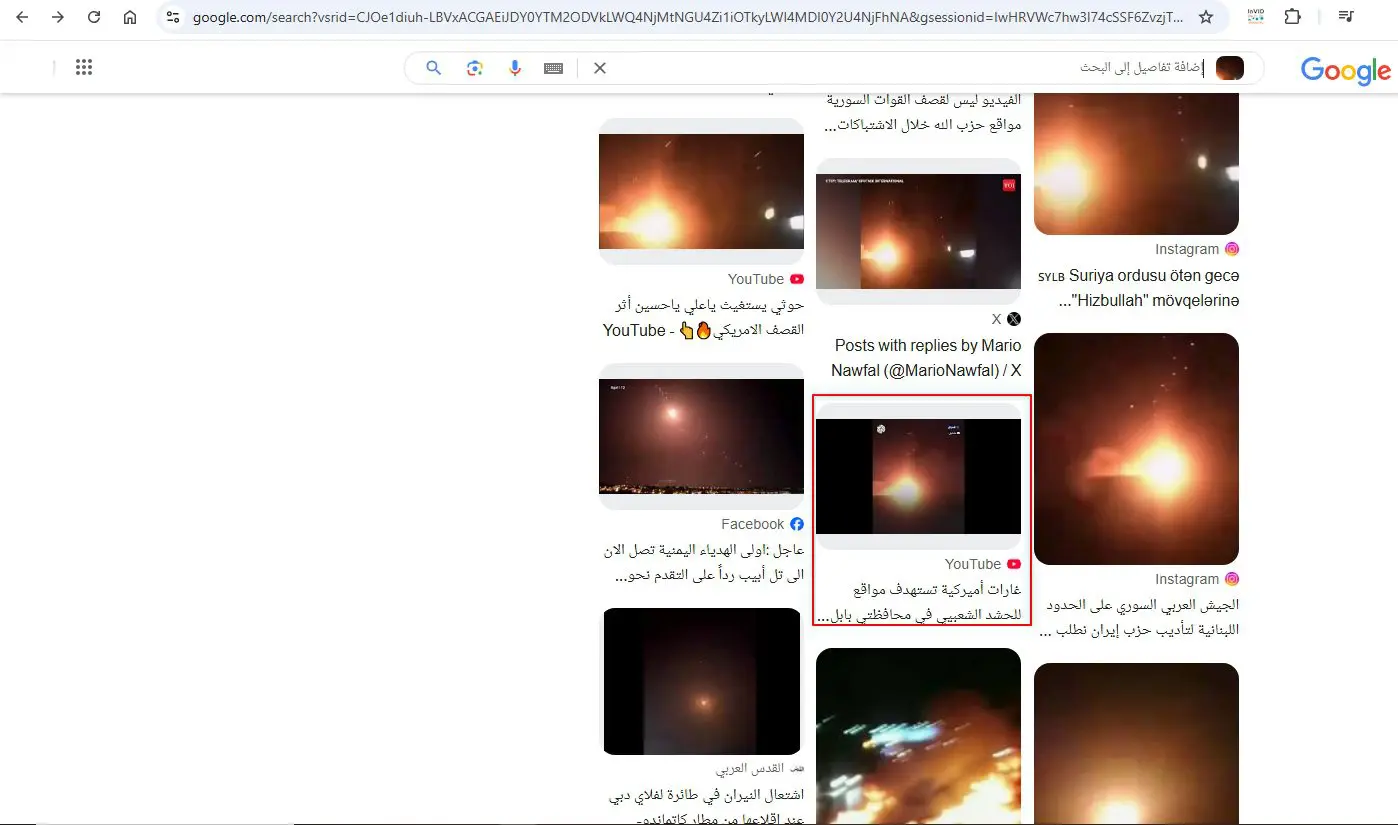Click the uploaded image chip in search box
Viewport: 1398px width, 825px height.
[x=1230, y=68]
